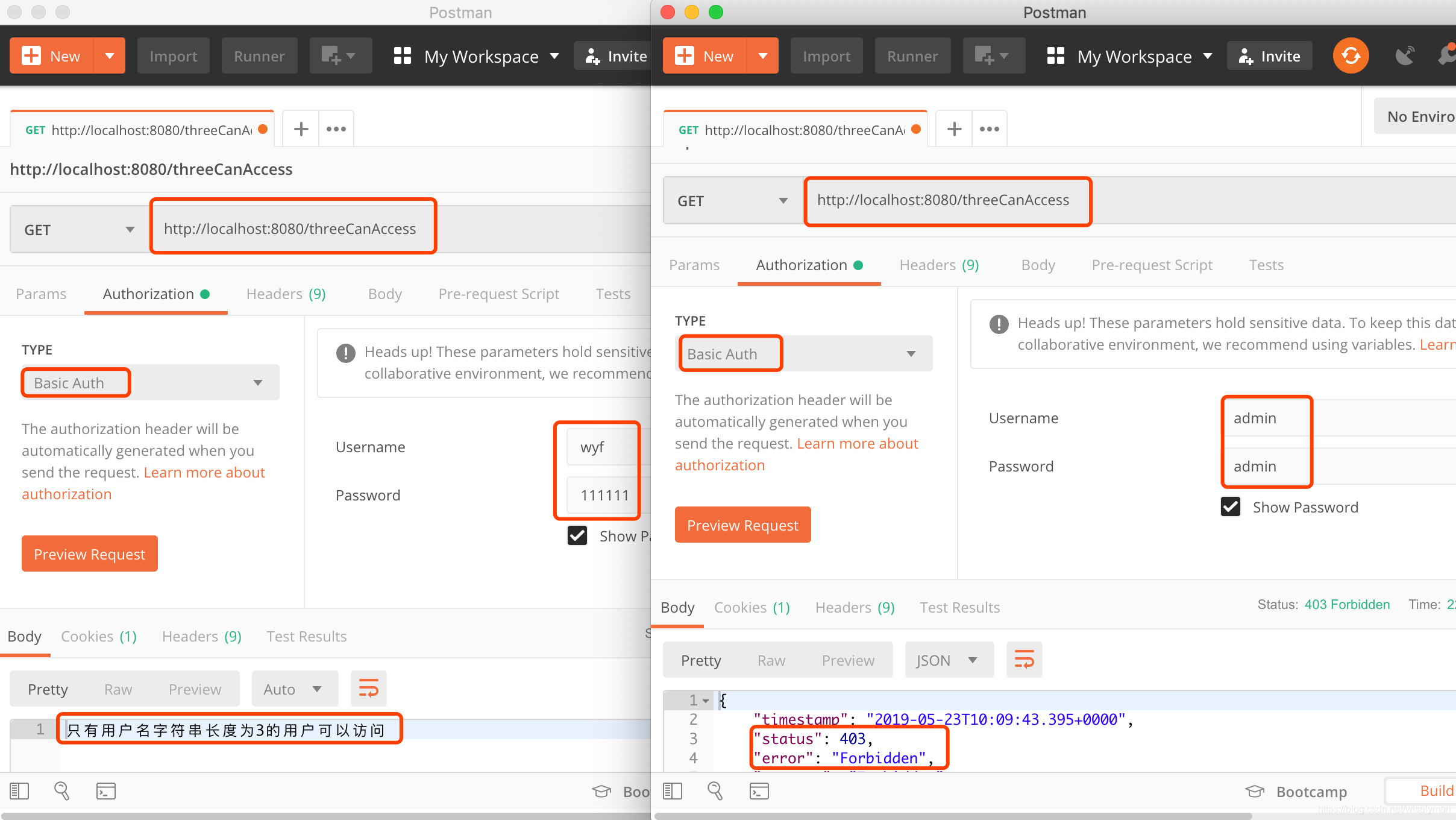The width and height of the screenshot is (1456, 820).
Task: Click find and replace icon in right window
Action: pos(715,791)
